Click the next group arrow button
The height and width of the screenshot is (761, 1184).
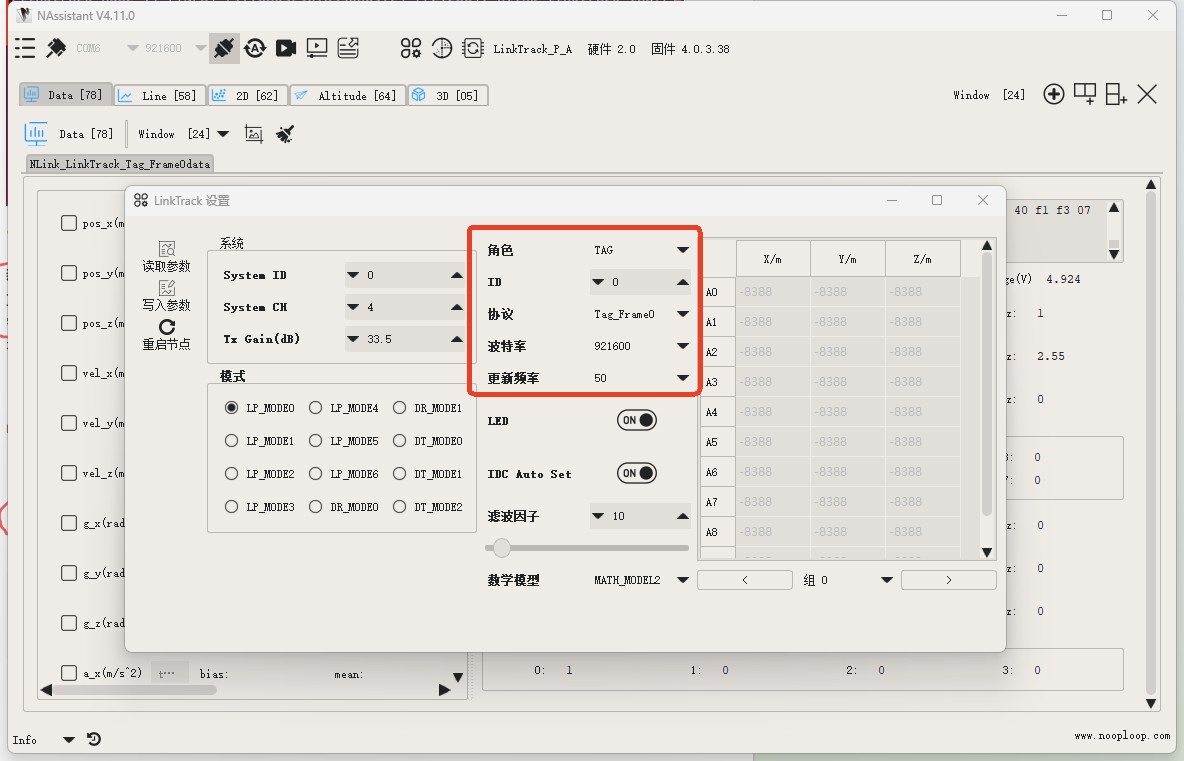(948, 580)
